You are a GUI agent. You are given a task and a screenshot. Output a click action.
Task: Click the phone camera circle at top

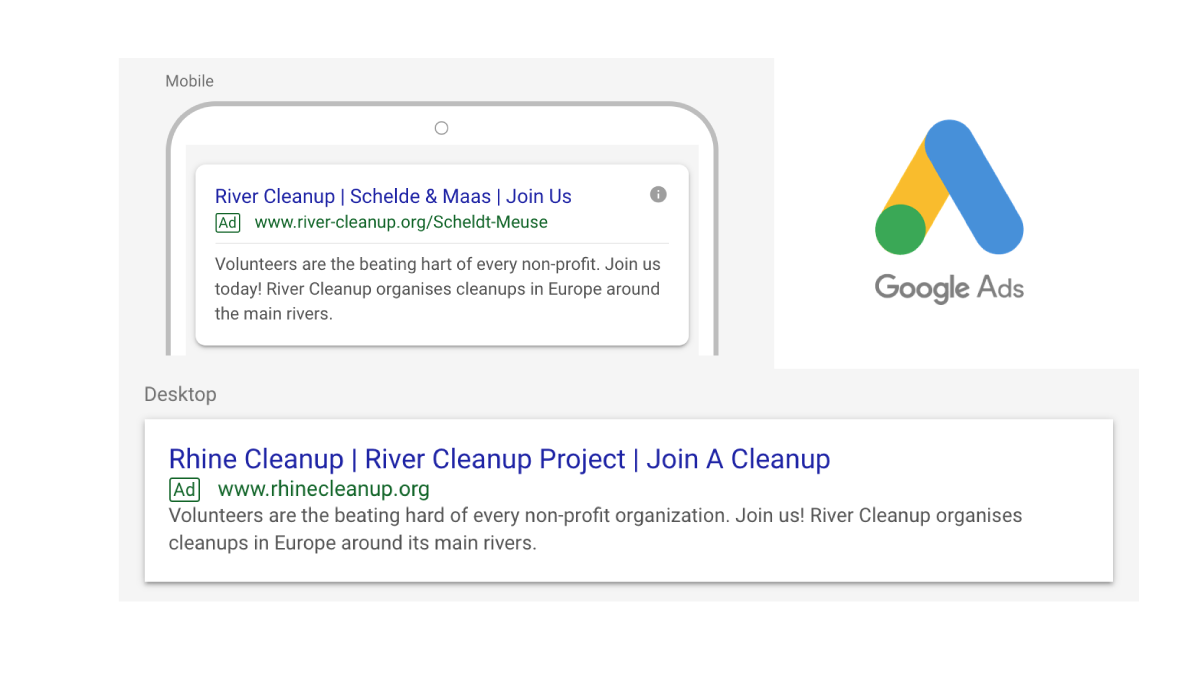point(441,128)
